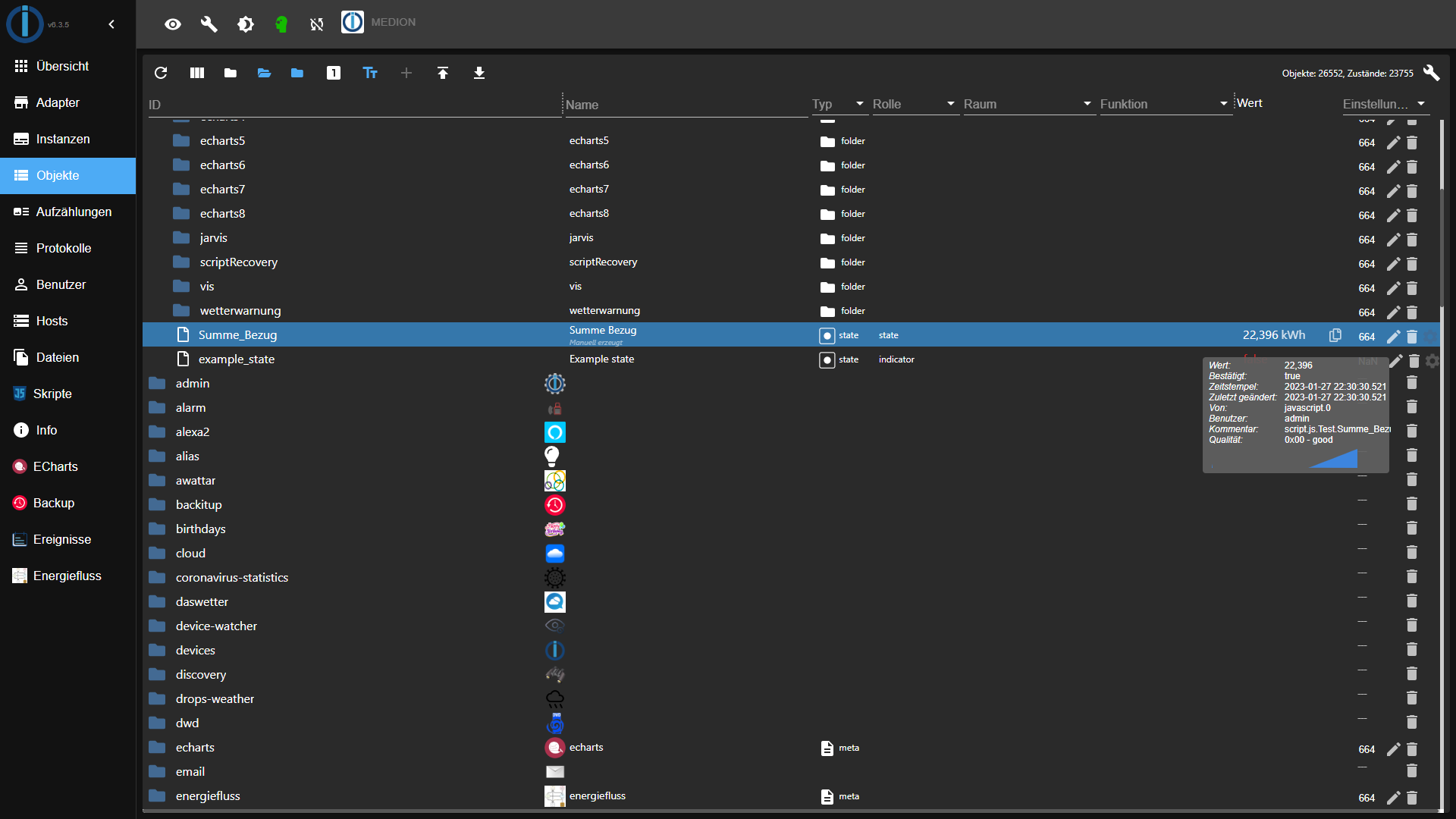
Task: Refresh the object tree
Action: tap(161, 73)
